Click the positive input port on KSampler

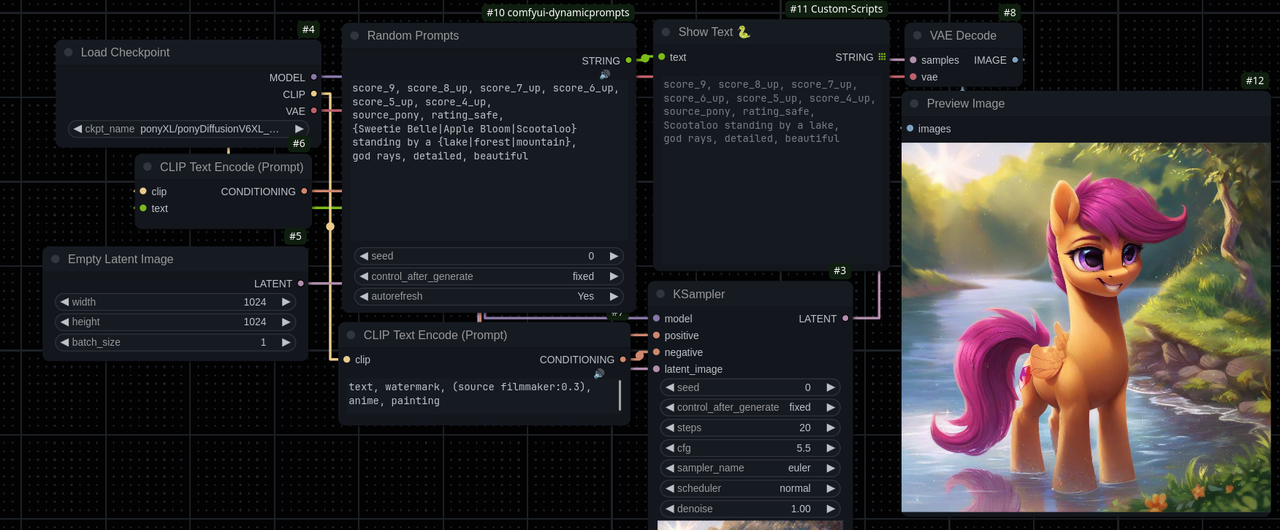(656, 335)
